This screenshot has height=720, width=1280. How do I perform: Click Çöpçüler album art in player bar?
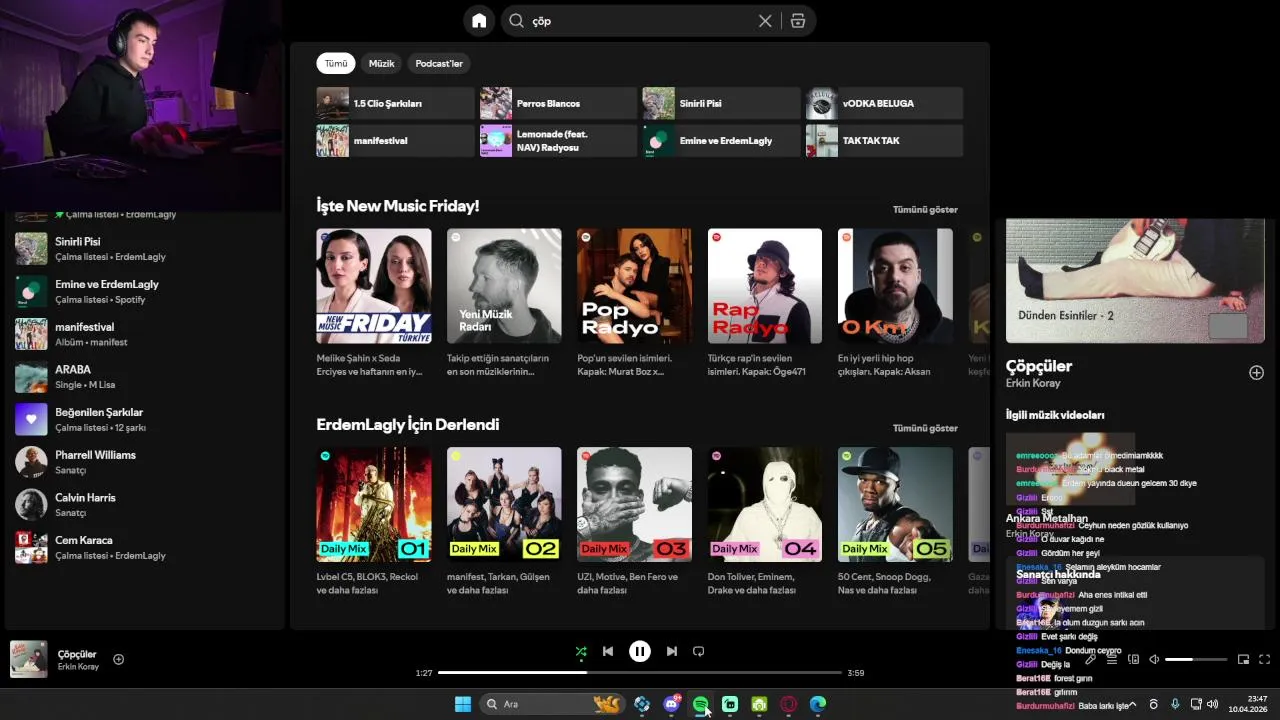30,659
